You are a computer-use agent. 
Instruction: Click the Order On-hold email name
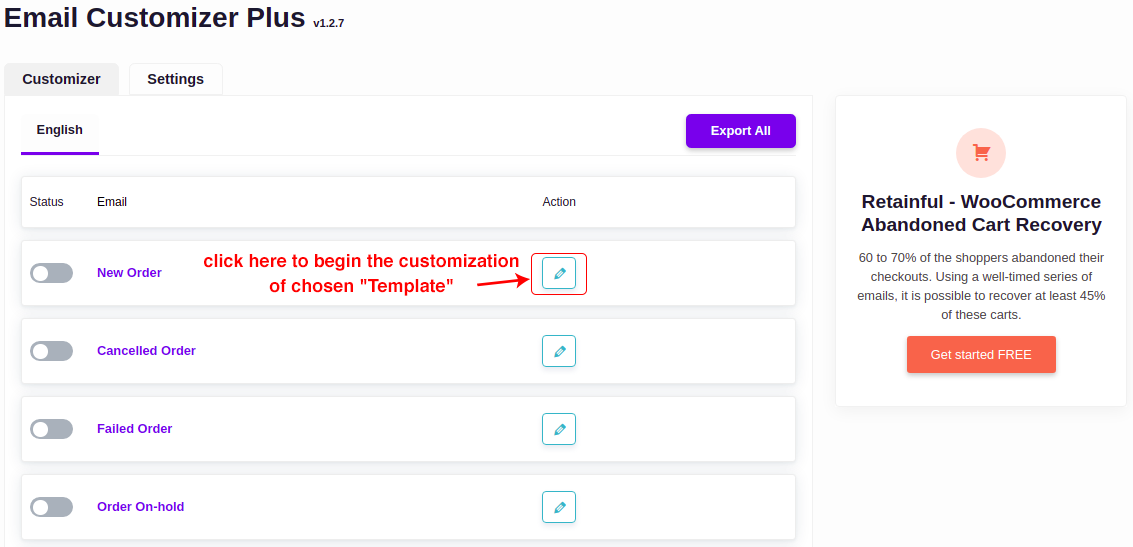[140, 507]
